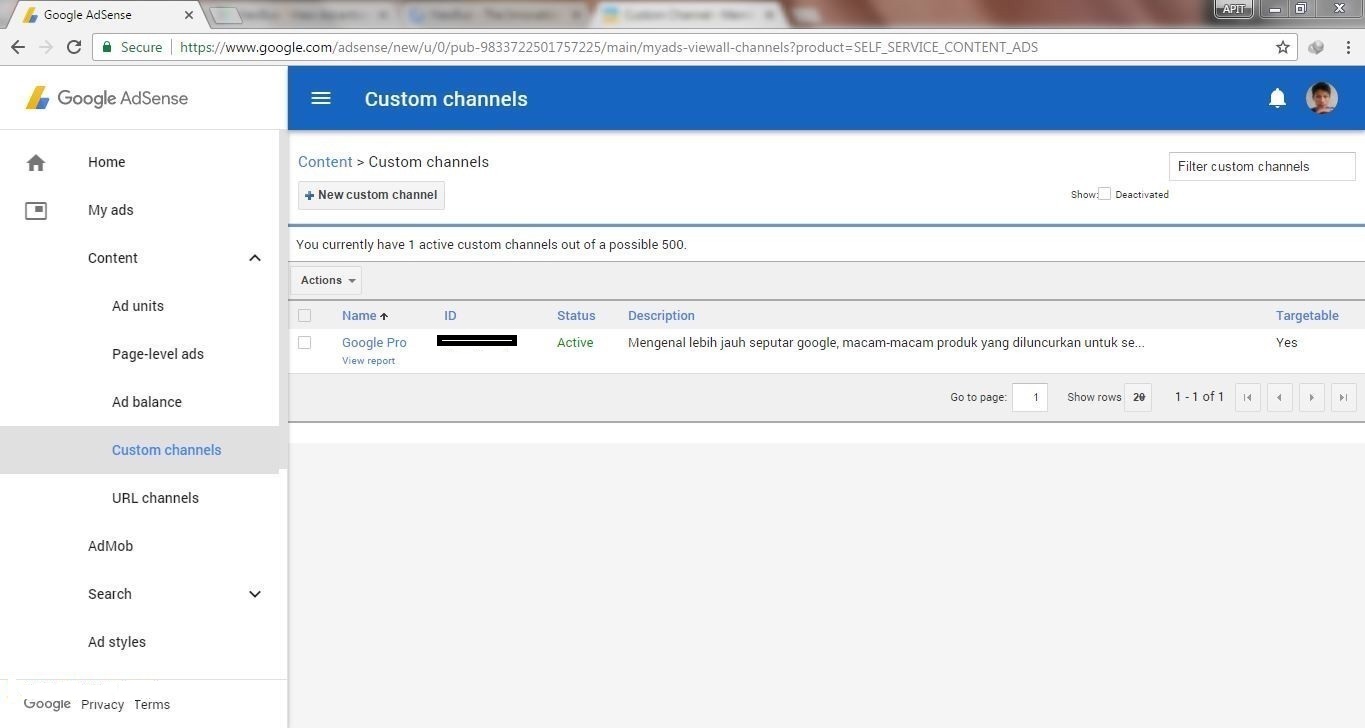Open Terms link in footer
The height and width of the screenshot is (728, 1365).
152,704
